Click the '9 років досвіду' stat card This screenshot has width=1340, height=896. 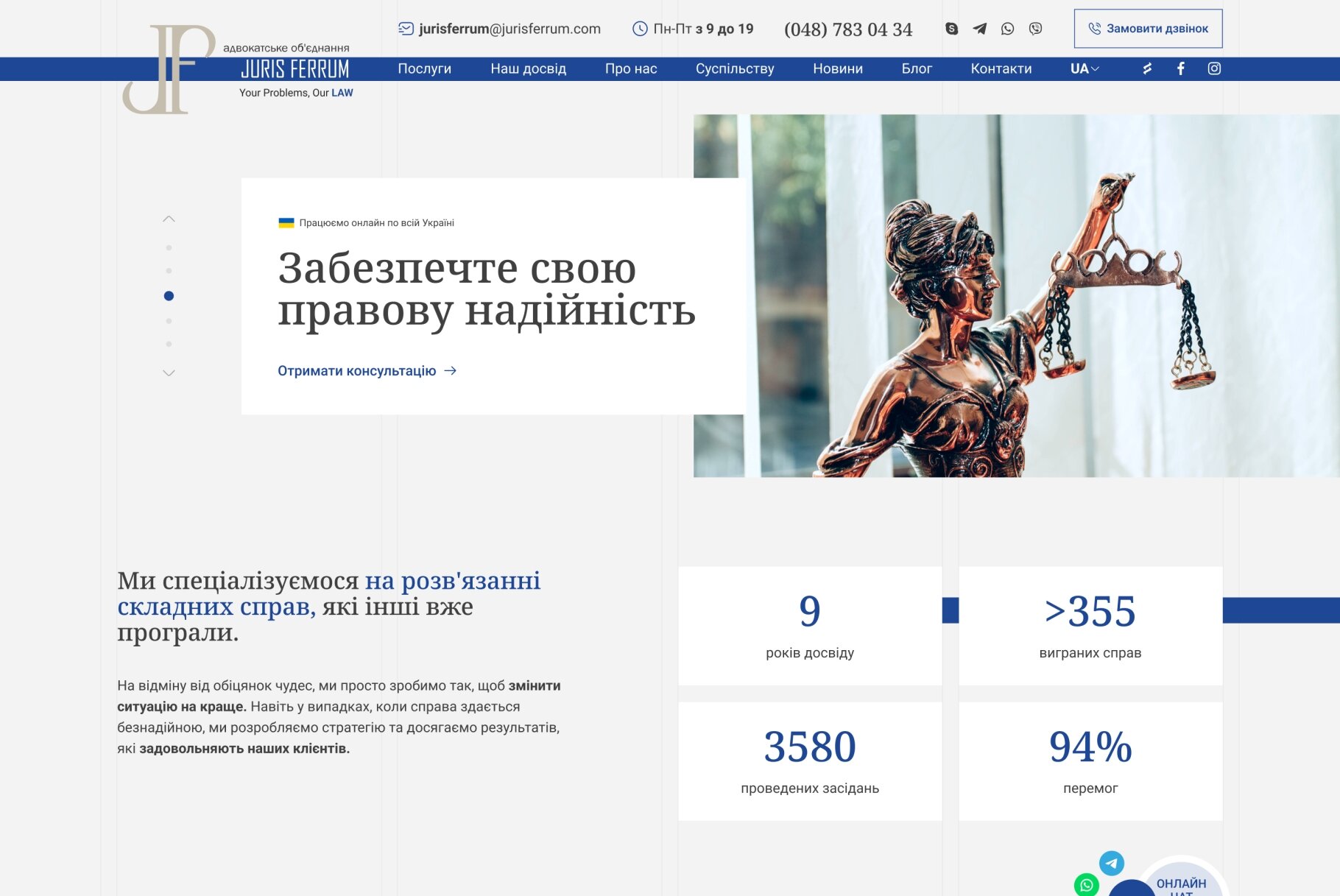coord(810,626)
